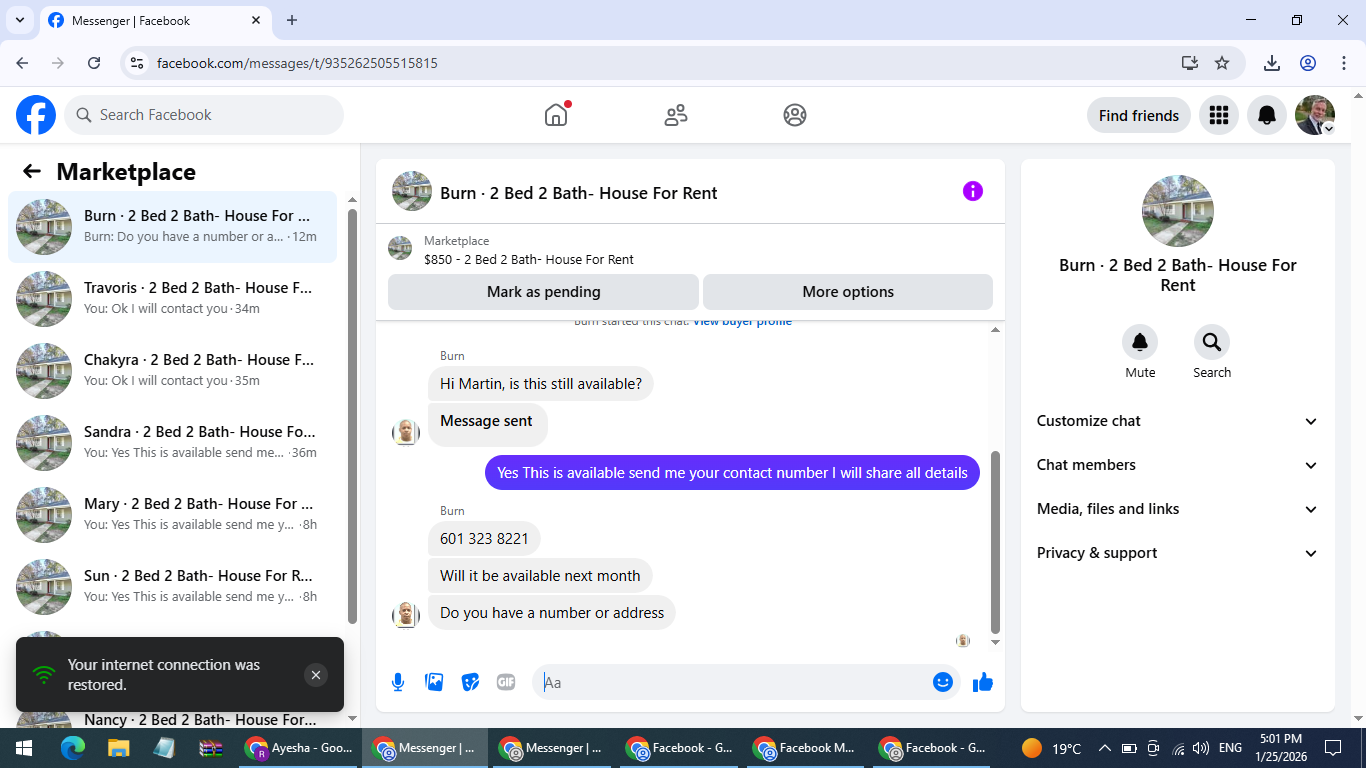Open the emoji picker in message box

pos(942,682)
